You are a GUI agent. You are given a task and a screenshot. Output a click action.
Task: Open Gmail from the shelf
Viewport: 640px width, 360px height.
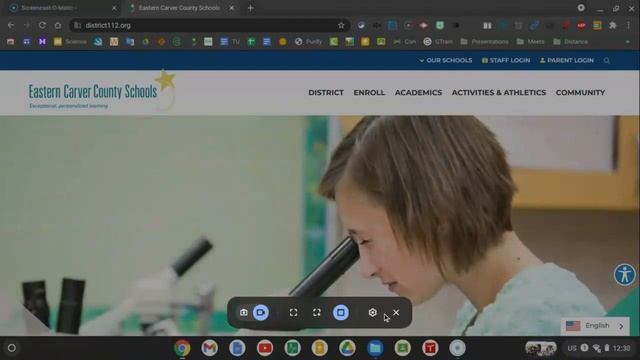pos(209,348)
